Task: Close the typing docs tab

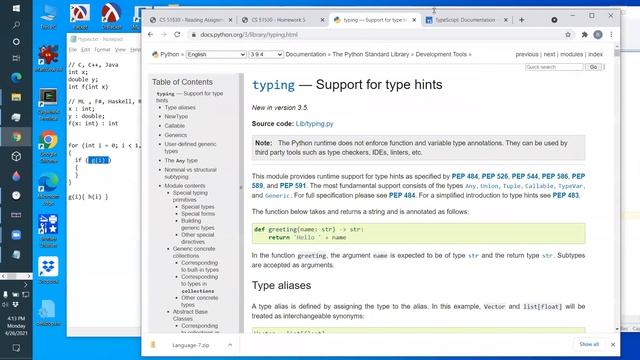Action: [414, 20]
